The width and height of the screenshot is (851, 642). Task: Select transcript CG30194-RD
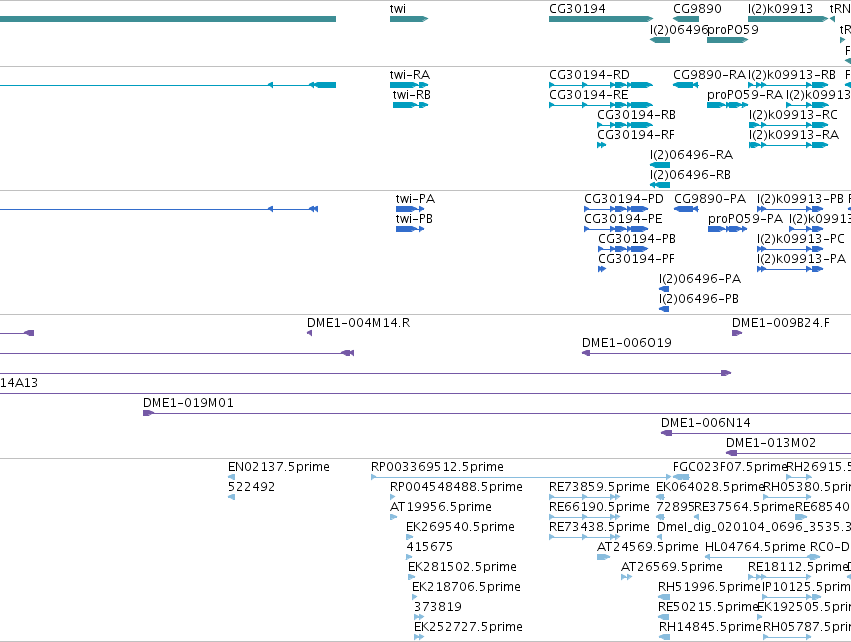coord(601,85)
